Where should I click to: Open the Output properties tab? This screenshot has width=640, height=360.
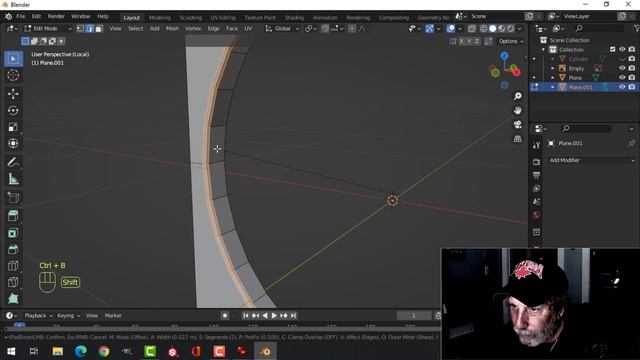point(536,175)
